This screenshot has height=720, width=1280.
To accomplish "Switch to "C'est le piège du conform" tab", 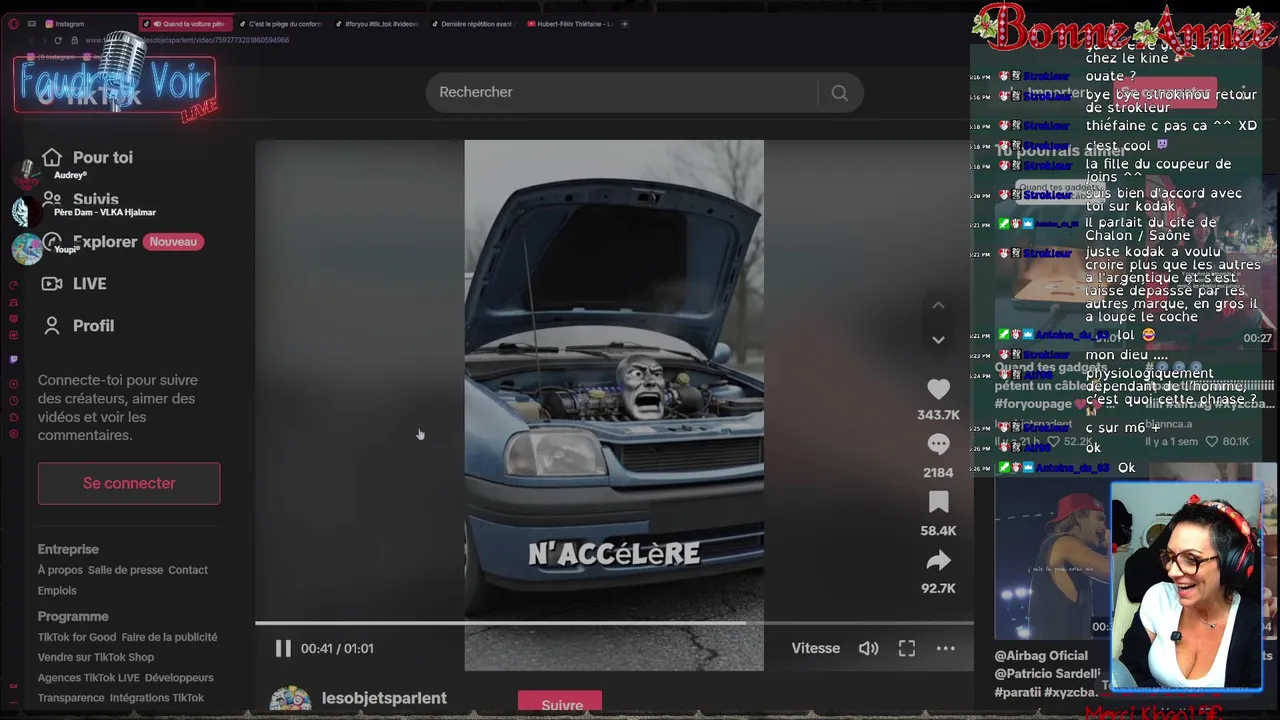I will (280, 24).
